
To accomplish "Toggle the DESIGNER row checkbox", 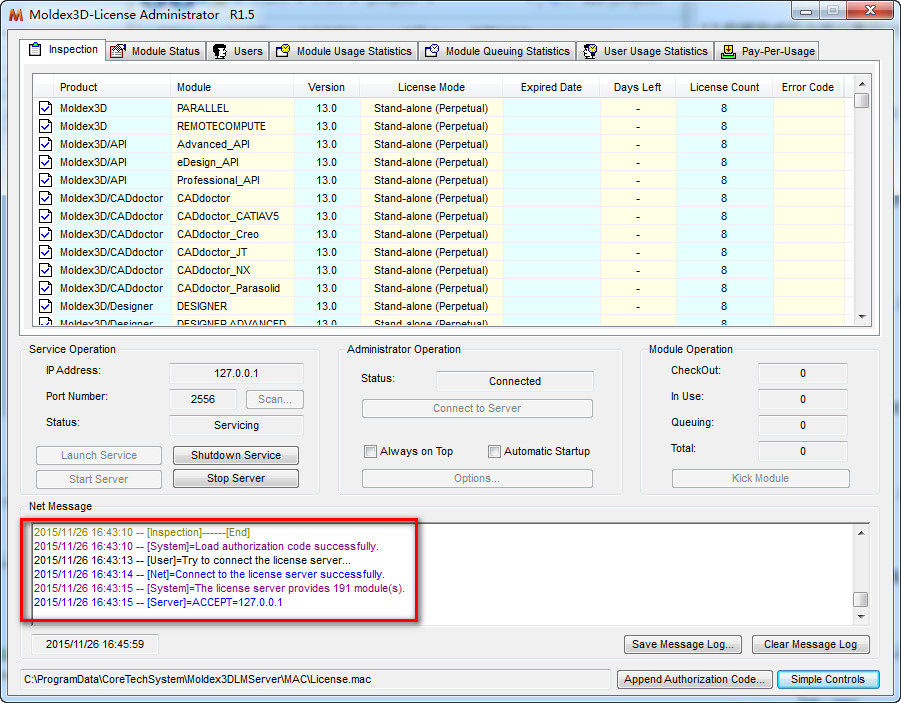I will 45,306.
